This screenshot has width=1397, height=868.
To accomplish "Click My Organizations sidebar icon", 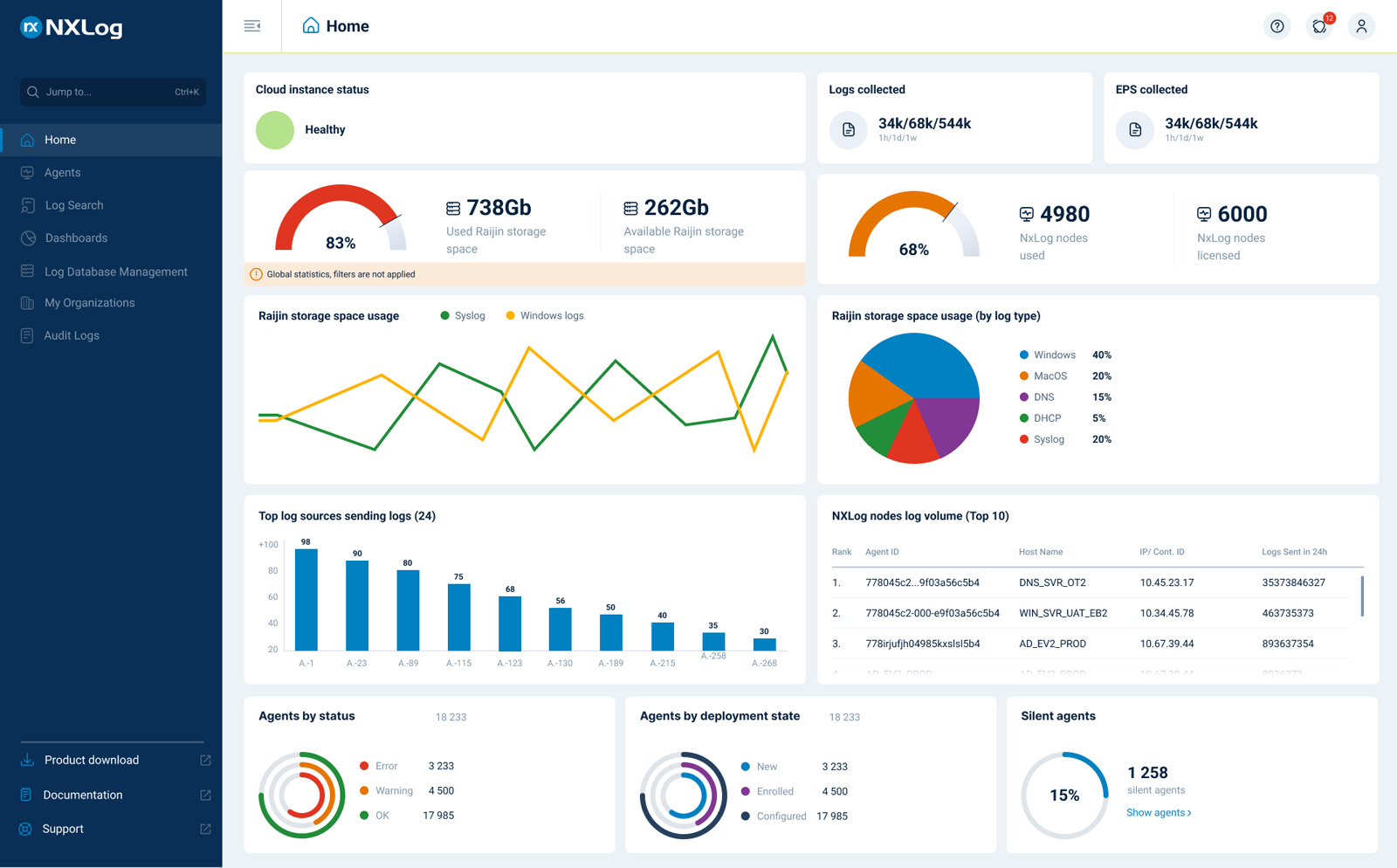I will point(27,303).
